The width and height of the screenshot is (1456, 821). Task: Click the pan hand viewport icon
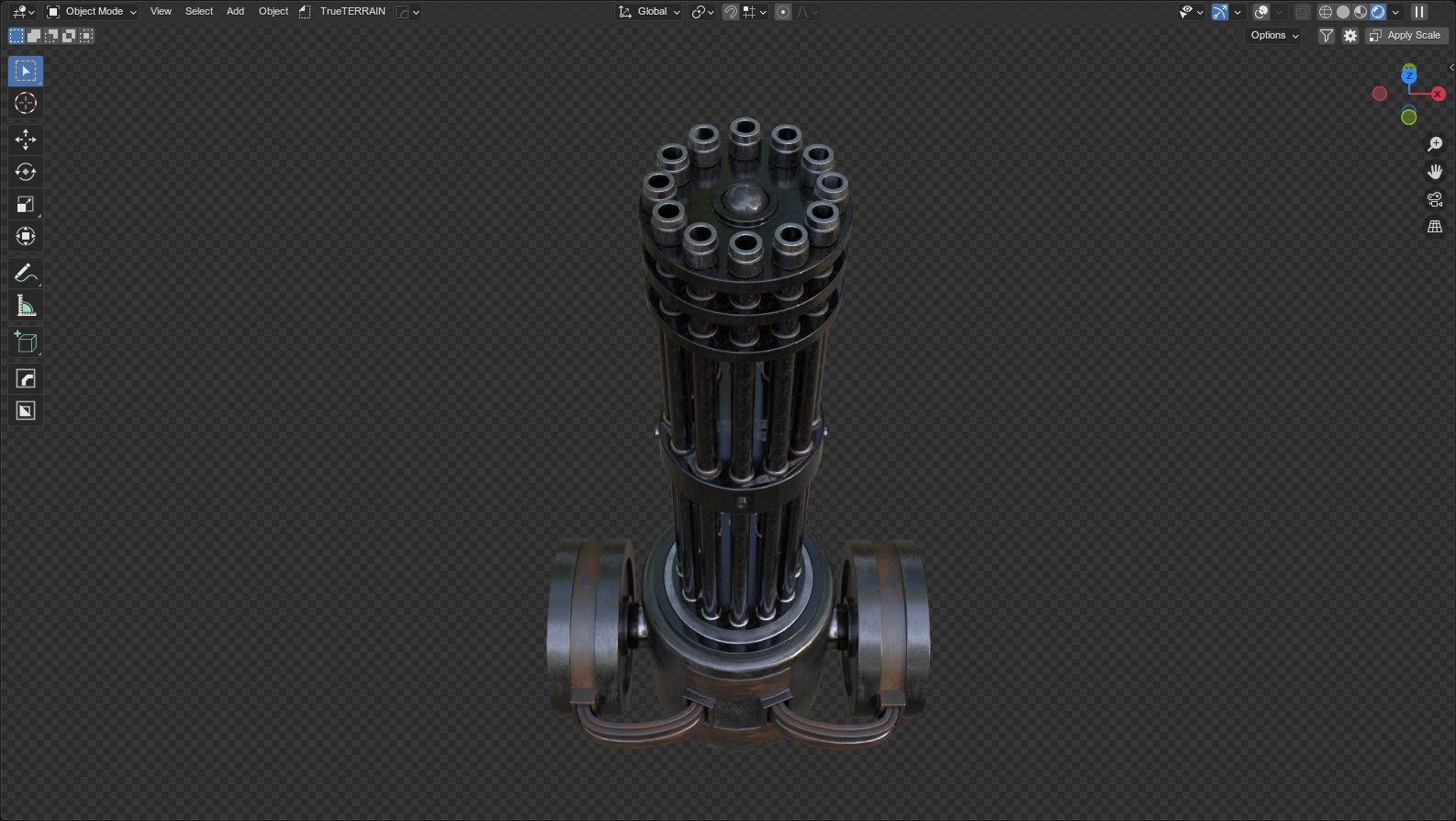pyautogui.click(x=1435, y=172)
